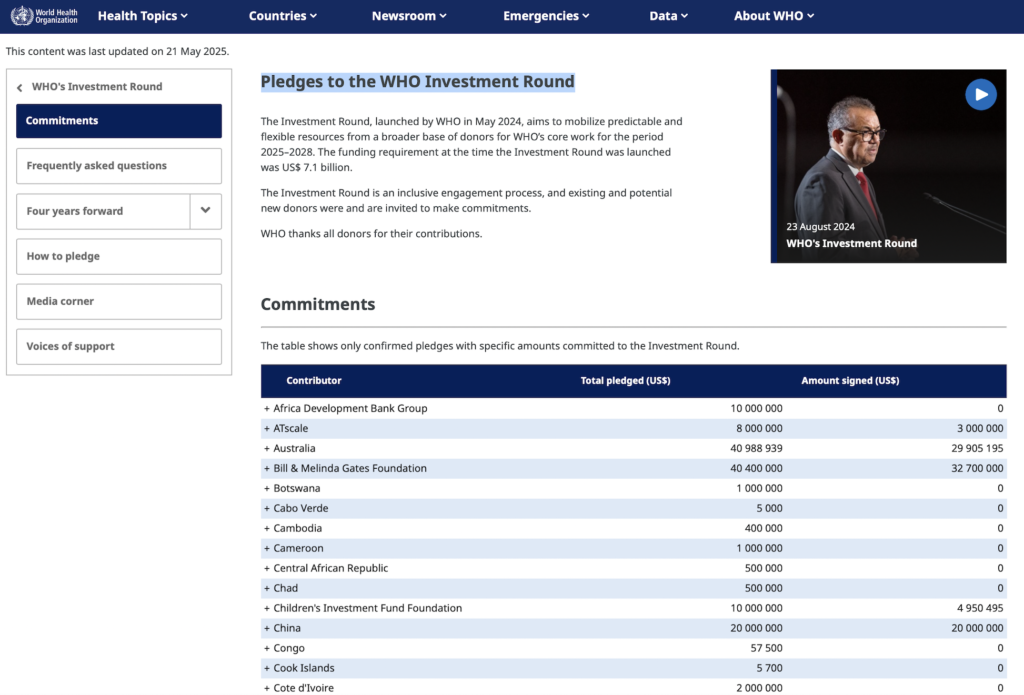This screenshot has width=1024, height=695.
Task: Expand the Chad row
Action: coord(266,589)
